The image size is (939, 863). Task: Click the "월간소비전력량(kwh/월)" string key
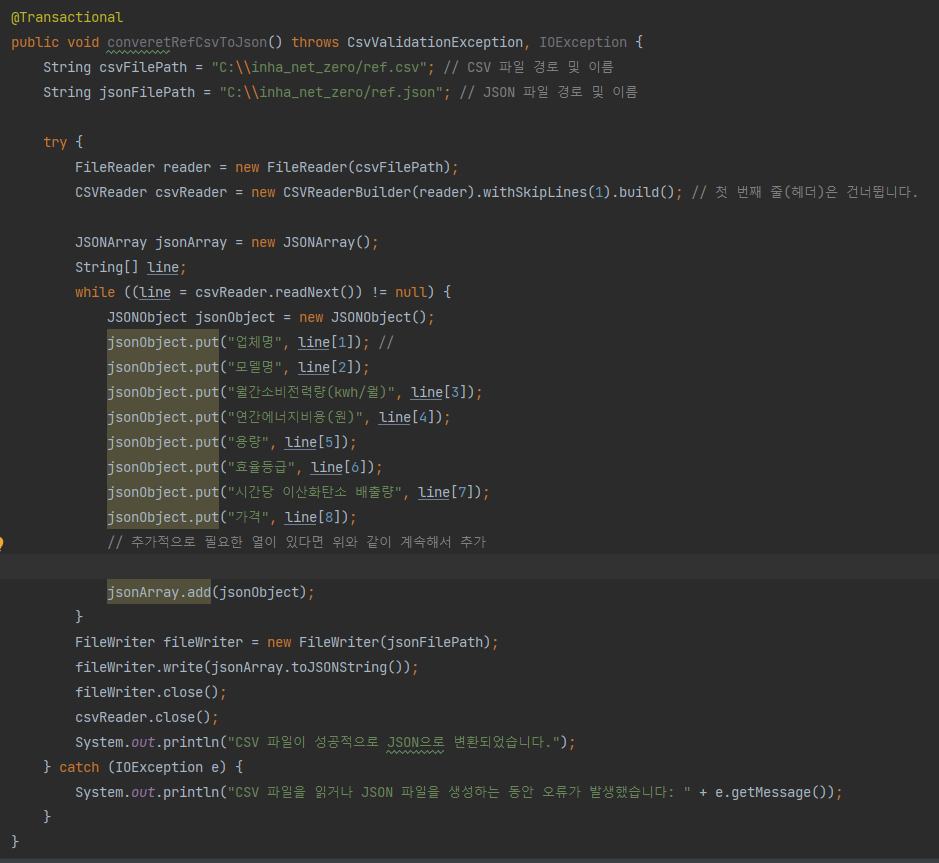[311, 392]
